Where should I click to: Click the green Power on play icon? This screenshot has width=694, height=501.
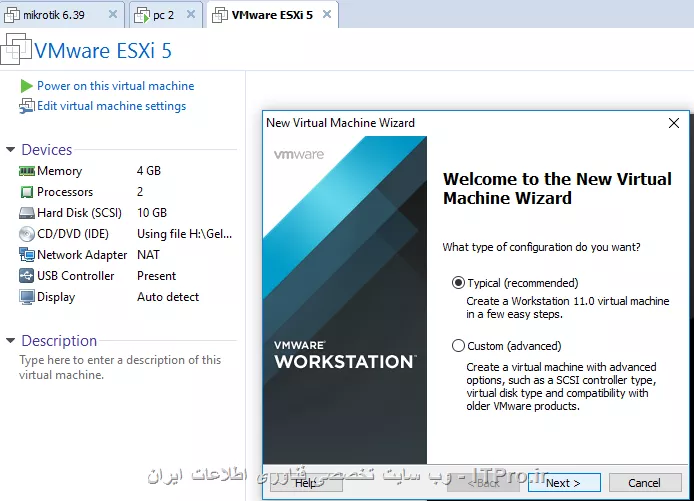(27, 86)
